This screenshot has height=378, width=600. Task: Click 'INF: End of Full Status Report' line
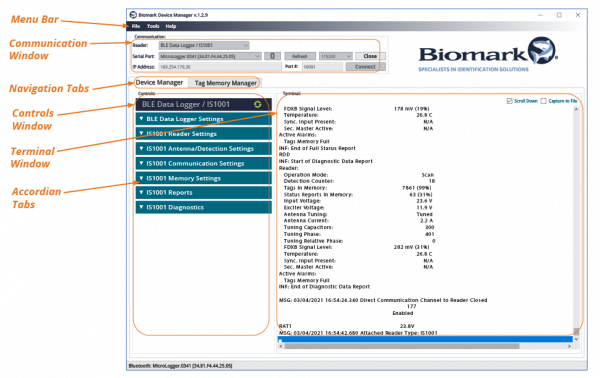click(x=317, y=148)
